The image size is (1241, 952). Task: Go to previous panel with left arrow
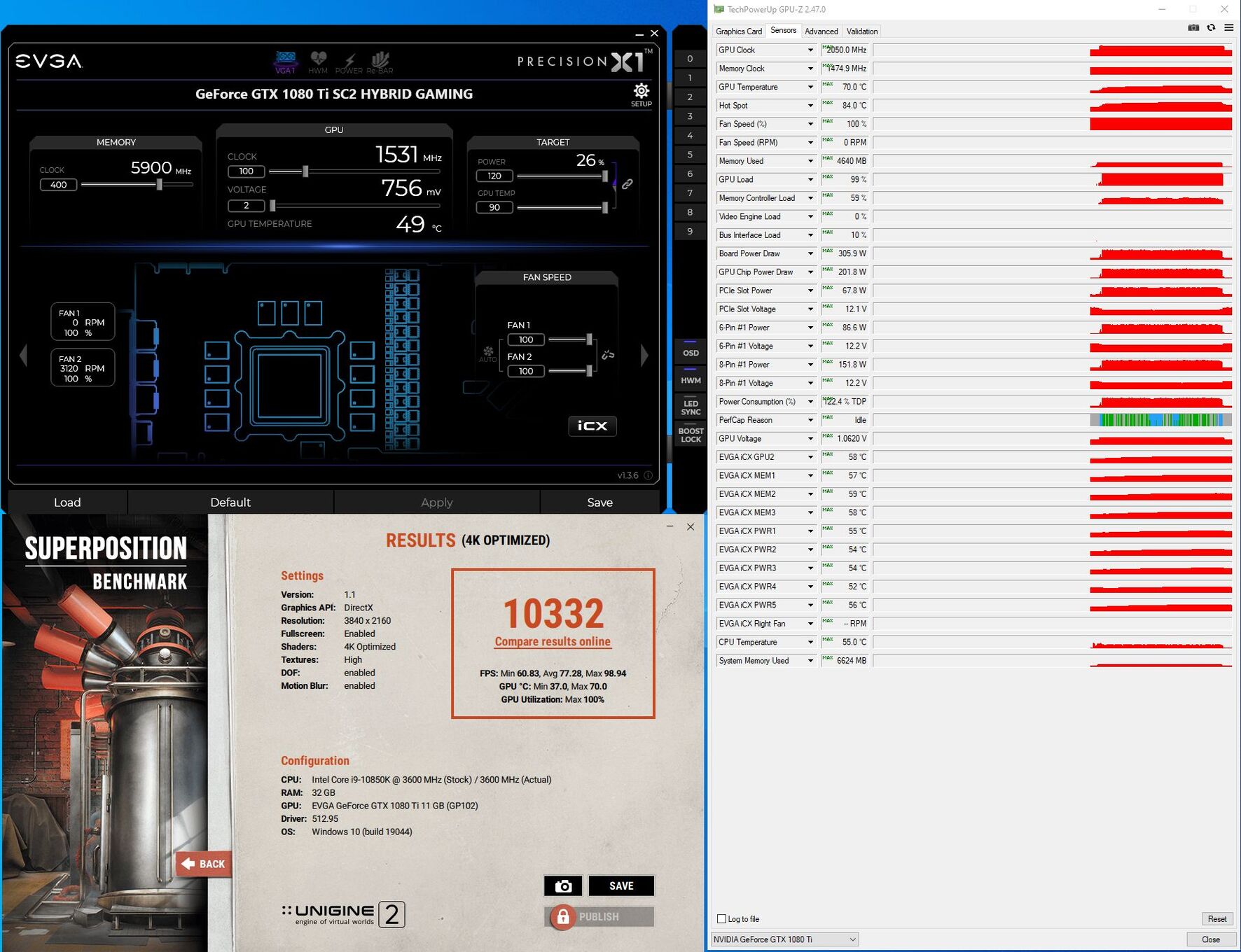coord(23,356)
